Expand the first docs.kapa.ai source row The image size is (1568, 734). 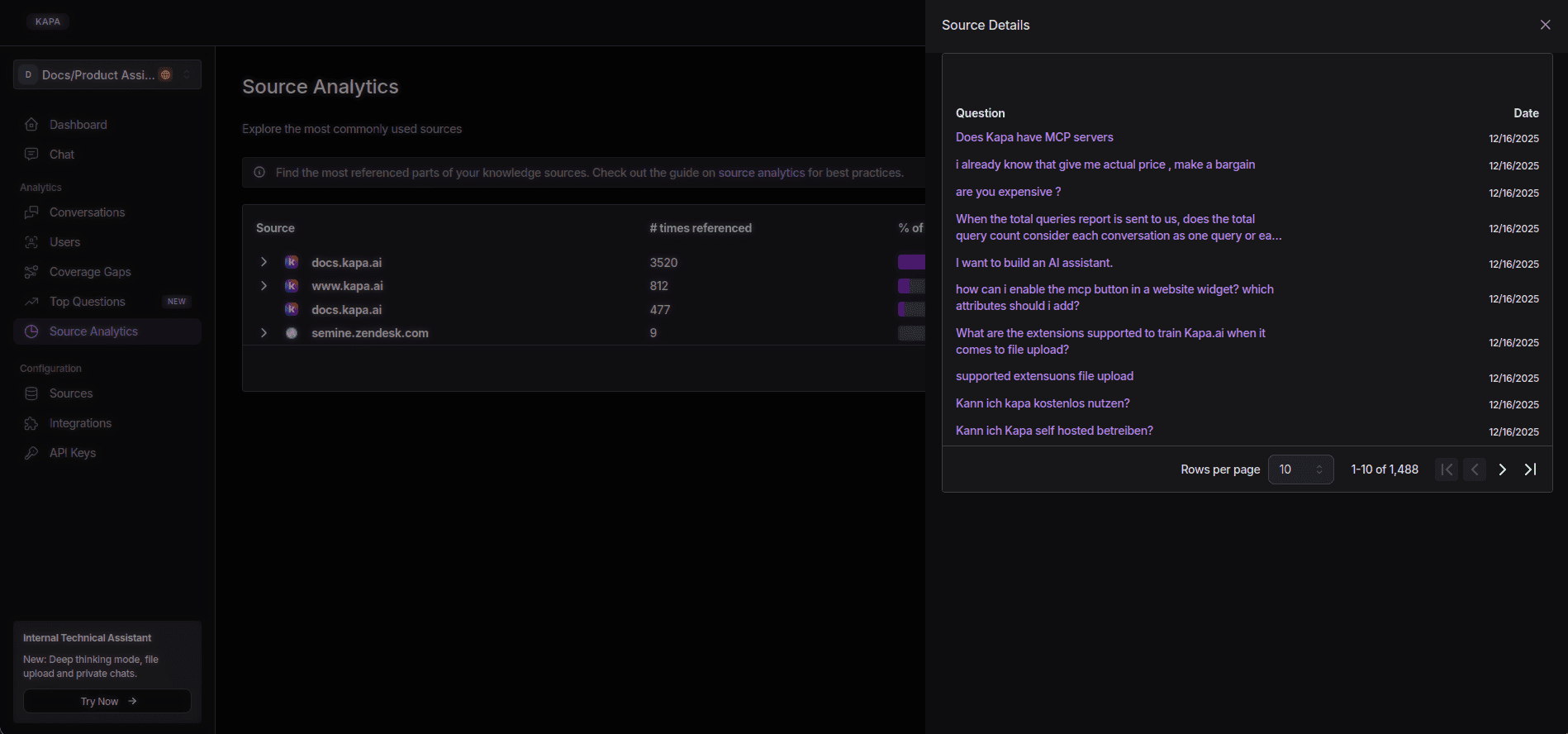264,262
